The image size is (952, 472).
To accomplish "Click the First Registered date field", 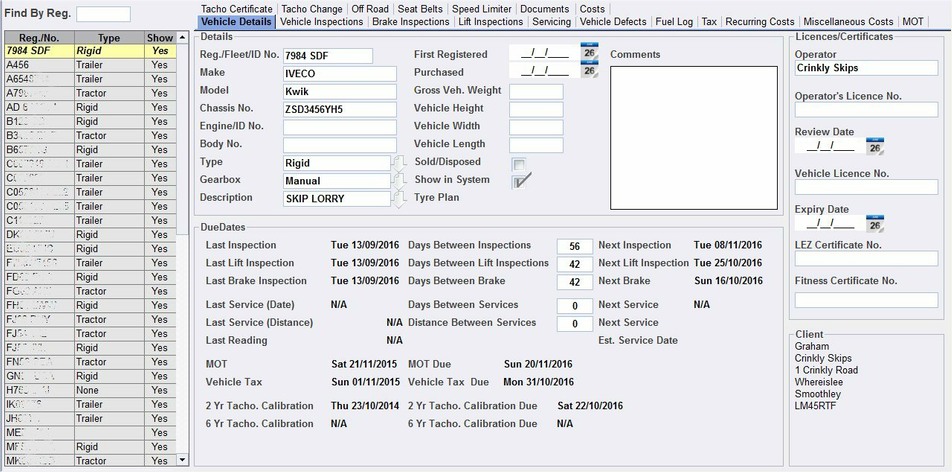I will [x=545, y=54].
